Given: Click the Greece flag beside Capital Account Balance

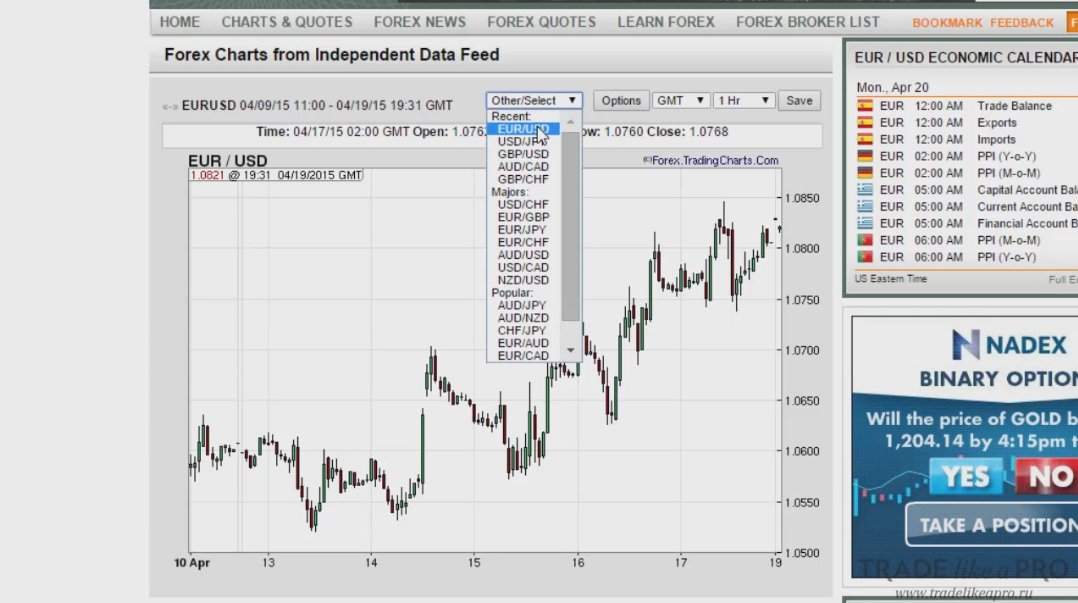Looking at the screenshot, I should [865, 190].
